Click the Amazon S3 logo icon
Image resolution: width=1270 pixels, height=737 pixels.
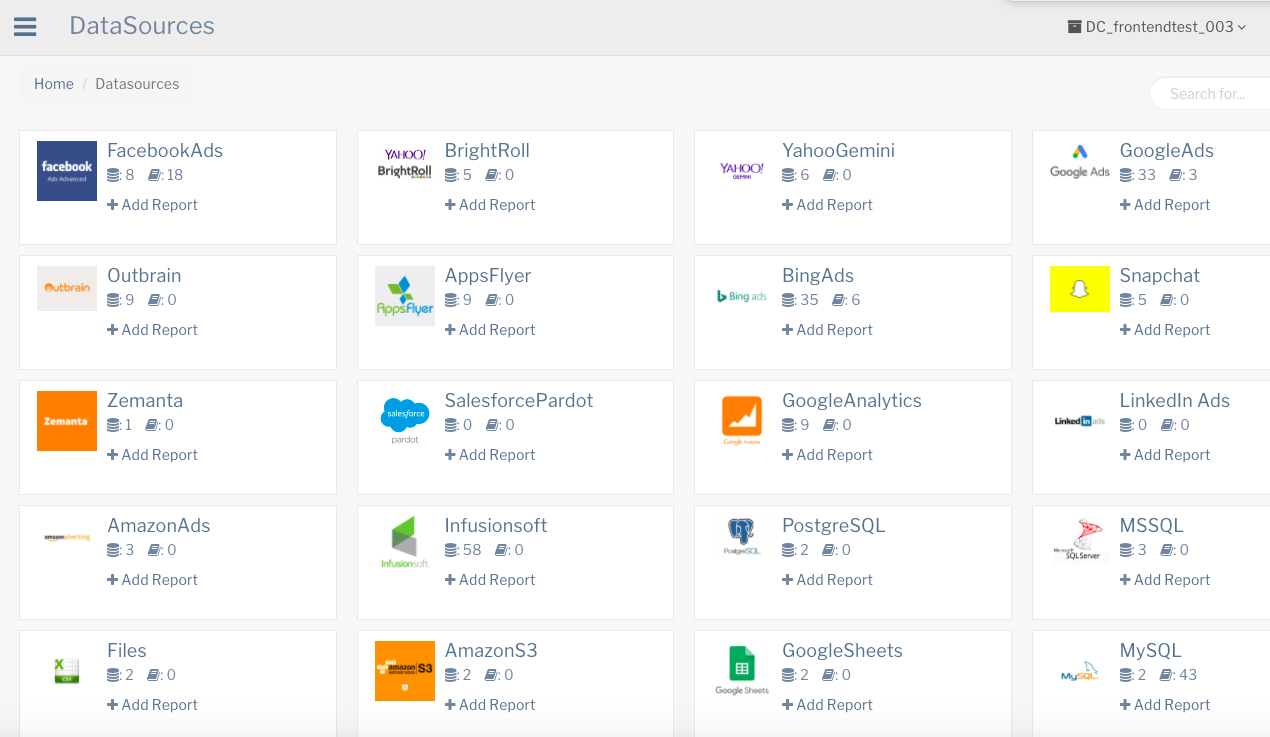[x=405, y=671]
